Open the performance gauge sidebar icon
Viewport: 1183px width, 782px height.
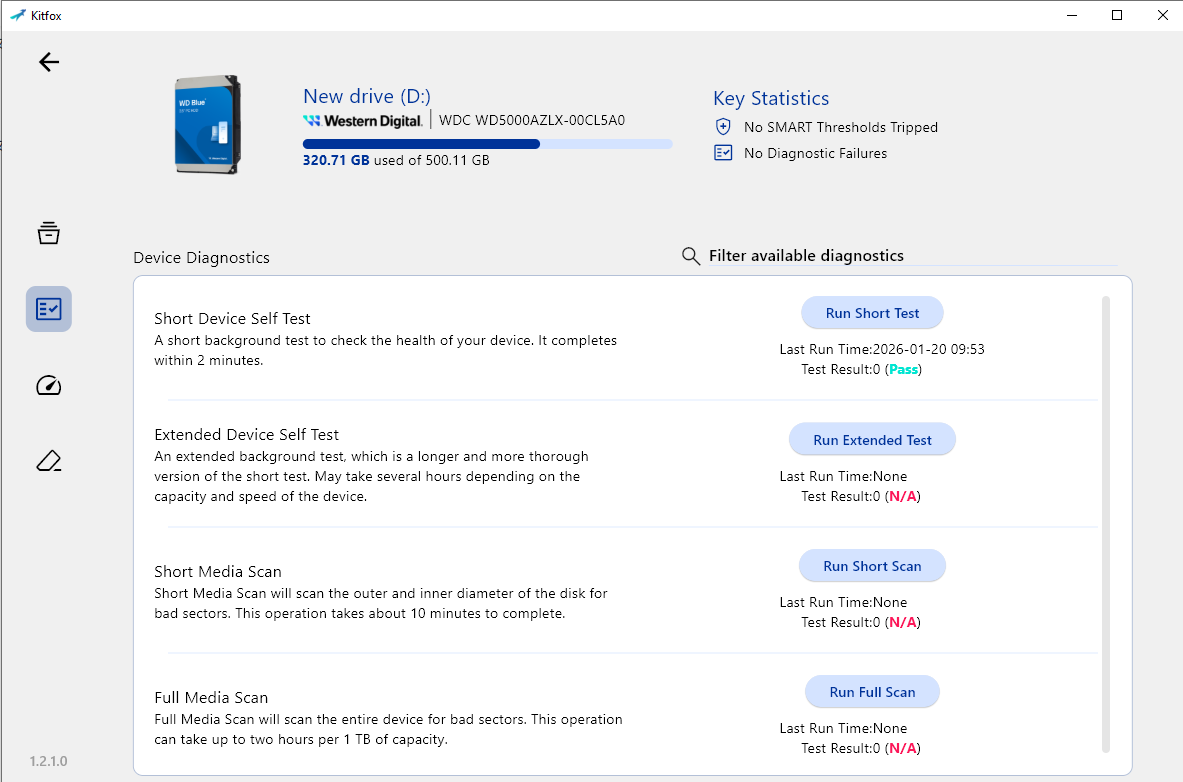click(49, 386)
